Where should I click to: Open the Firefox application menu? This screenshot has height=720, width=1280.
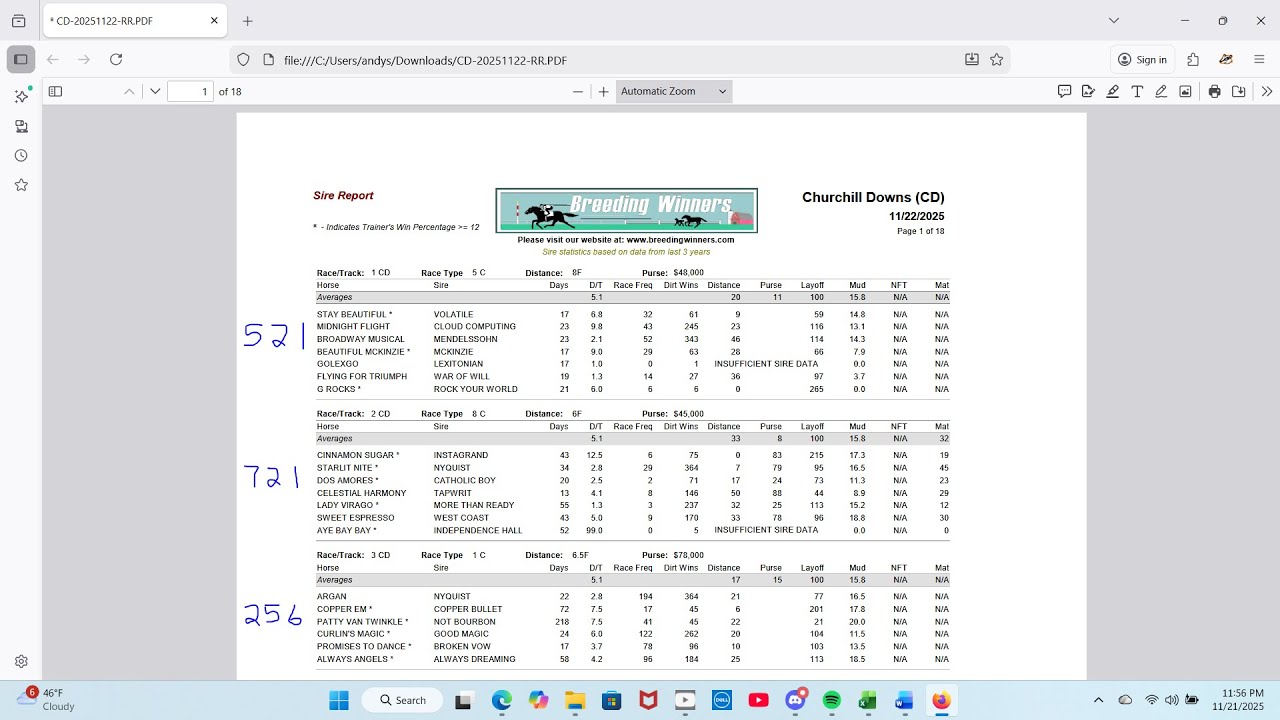point(1260,60)
